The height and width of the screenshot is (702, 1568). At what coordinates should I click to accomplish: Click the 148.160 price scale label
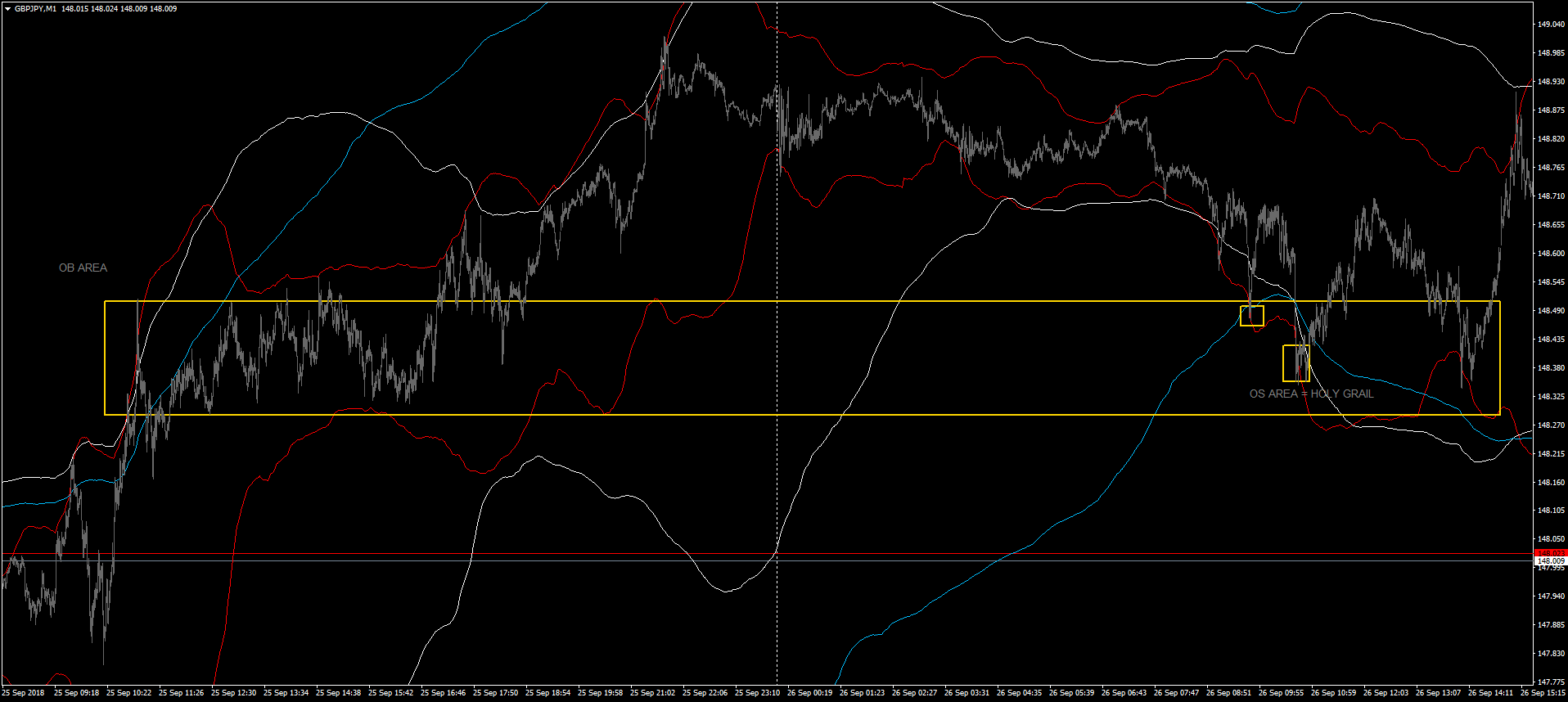point(1551,483)
